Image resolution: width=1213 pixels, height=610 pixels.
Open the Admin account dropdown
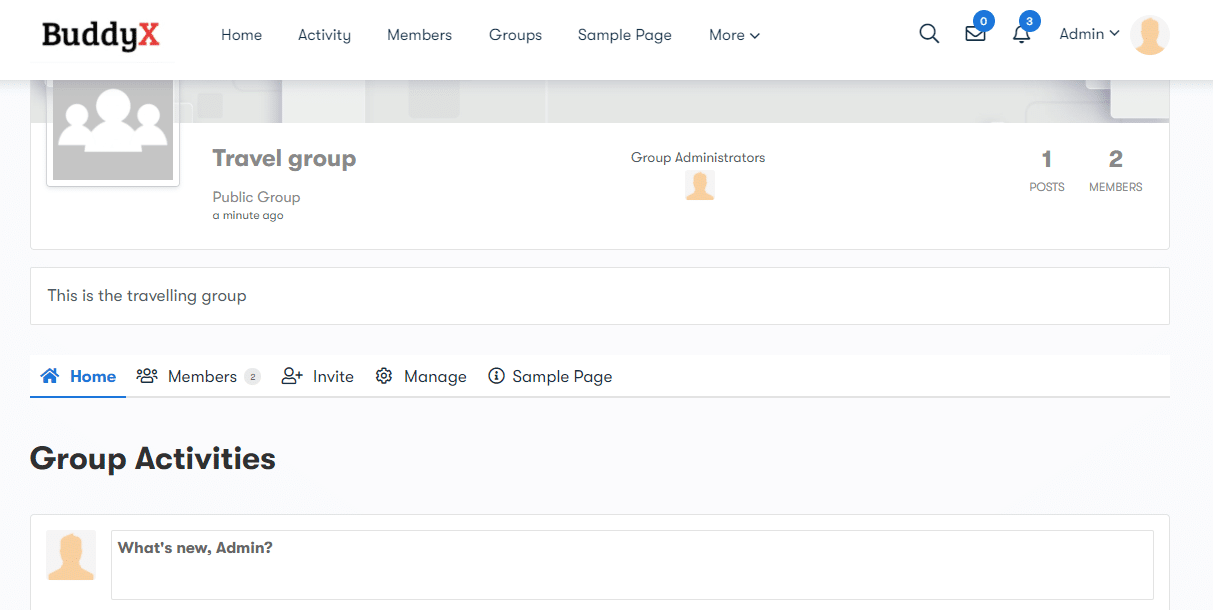[x=1088, y=33]
